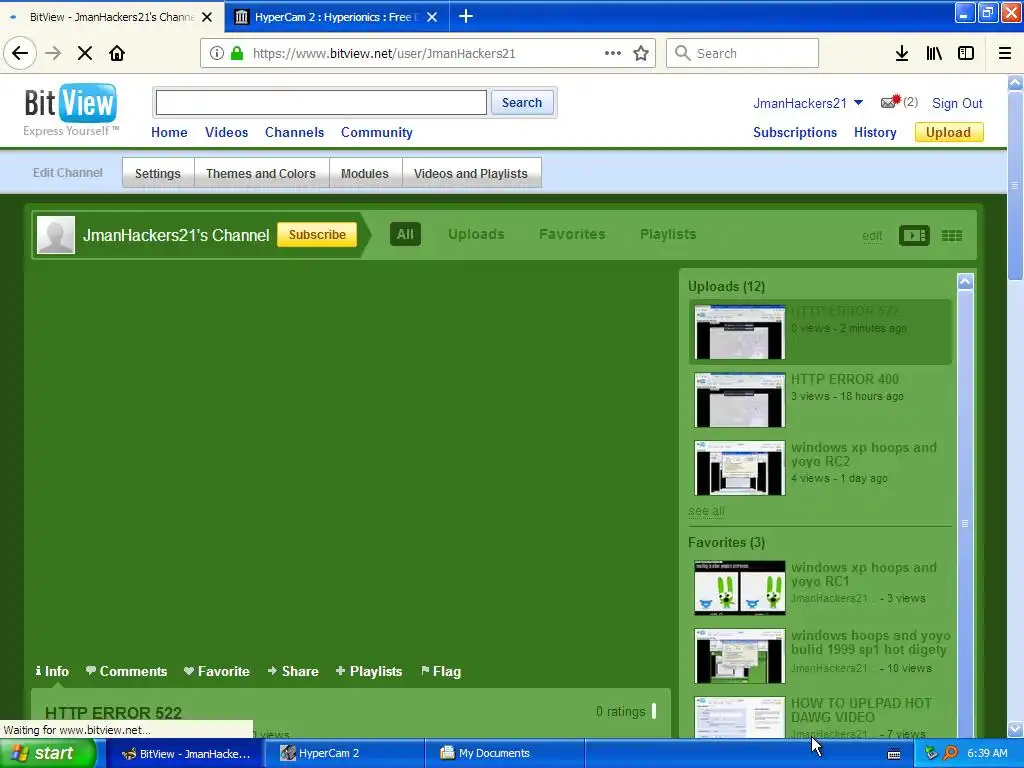Click the BitView search input field
The width and height of the screenshot is (1024, 768).
pyautogui.click(x=321, y=103)
